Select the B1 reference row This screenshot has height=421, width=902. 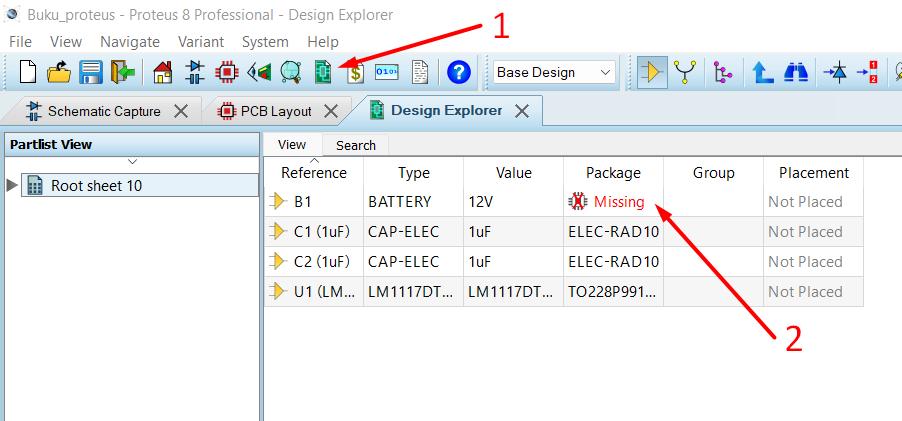[x=564, y=202]
